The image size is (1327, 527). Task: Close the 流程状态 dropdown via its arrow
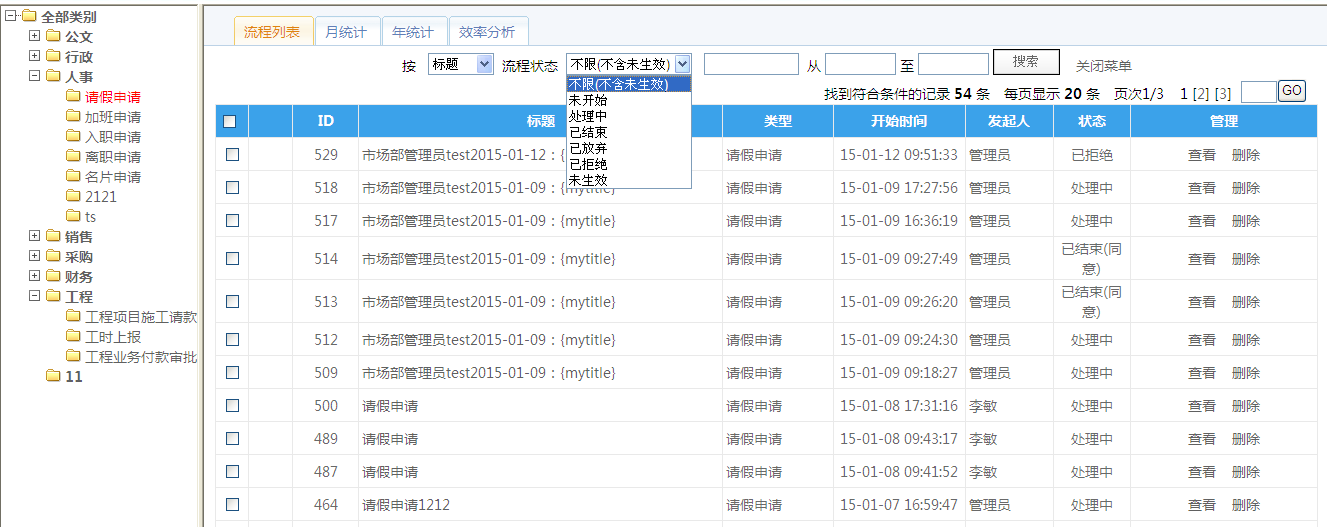(682, 64)
